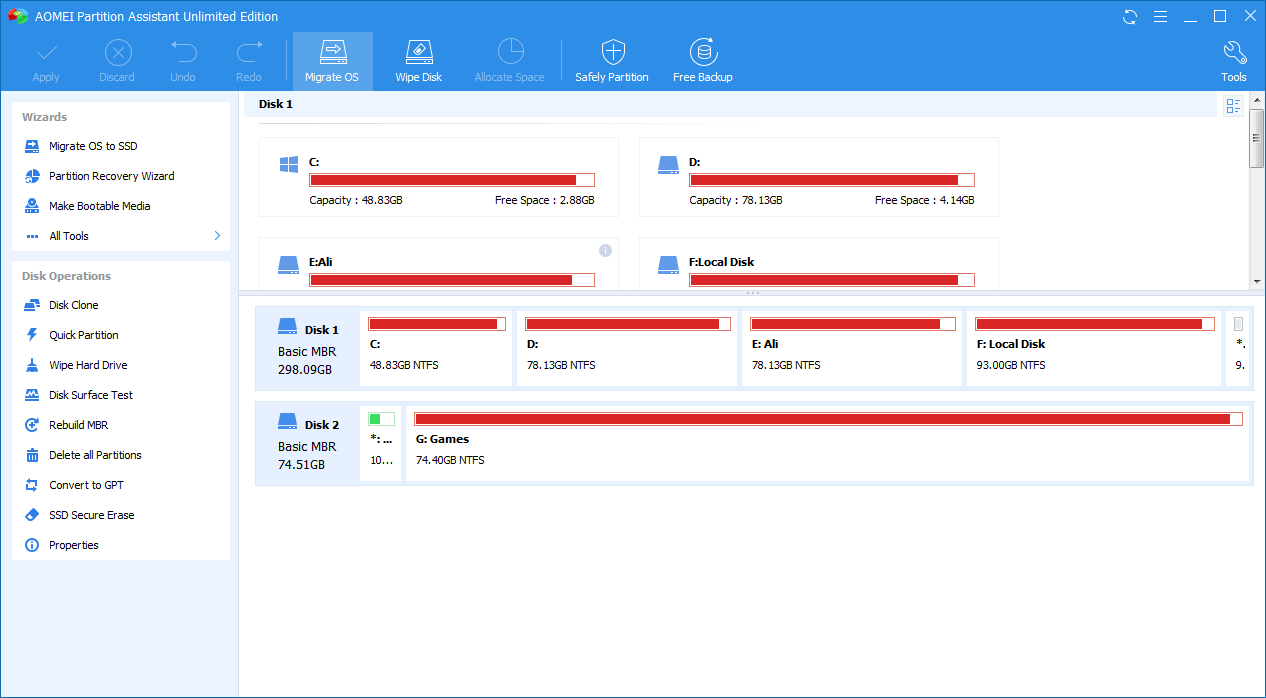
Task: Open the Safely Partition shield tool
Action: (x=612, y=61)
